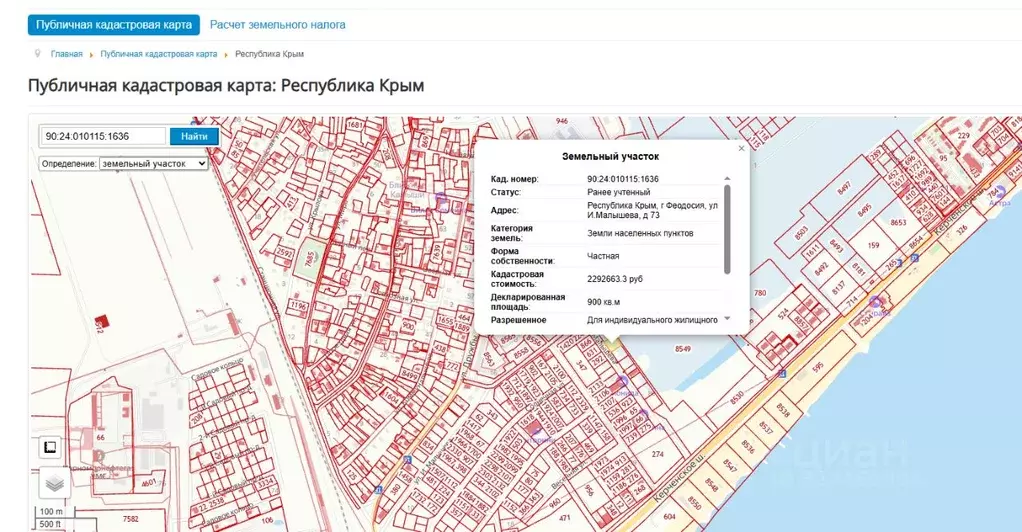Click the location pin icon in breadcrumbs

37,53
